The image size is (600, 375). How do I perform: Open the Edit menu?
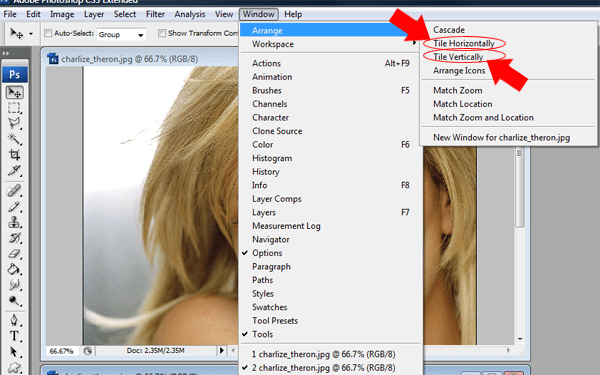[x=33, y=14]
